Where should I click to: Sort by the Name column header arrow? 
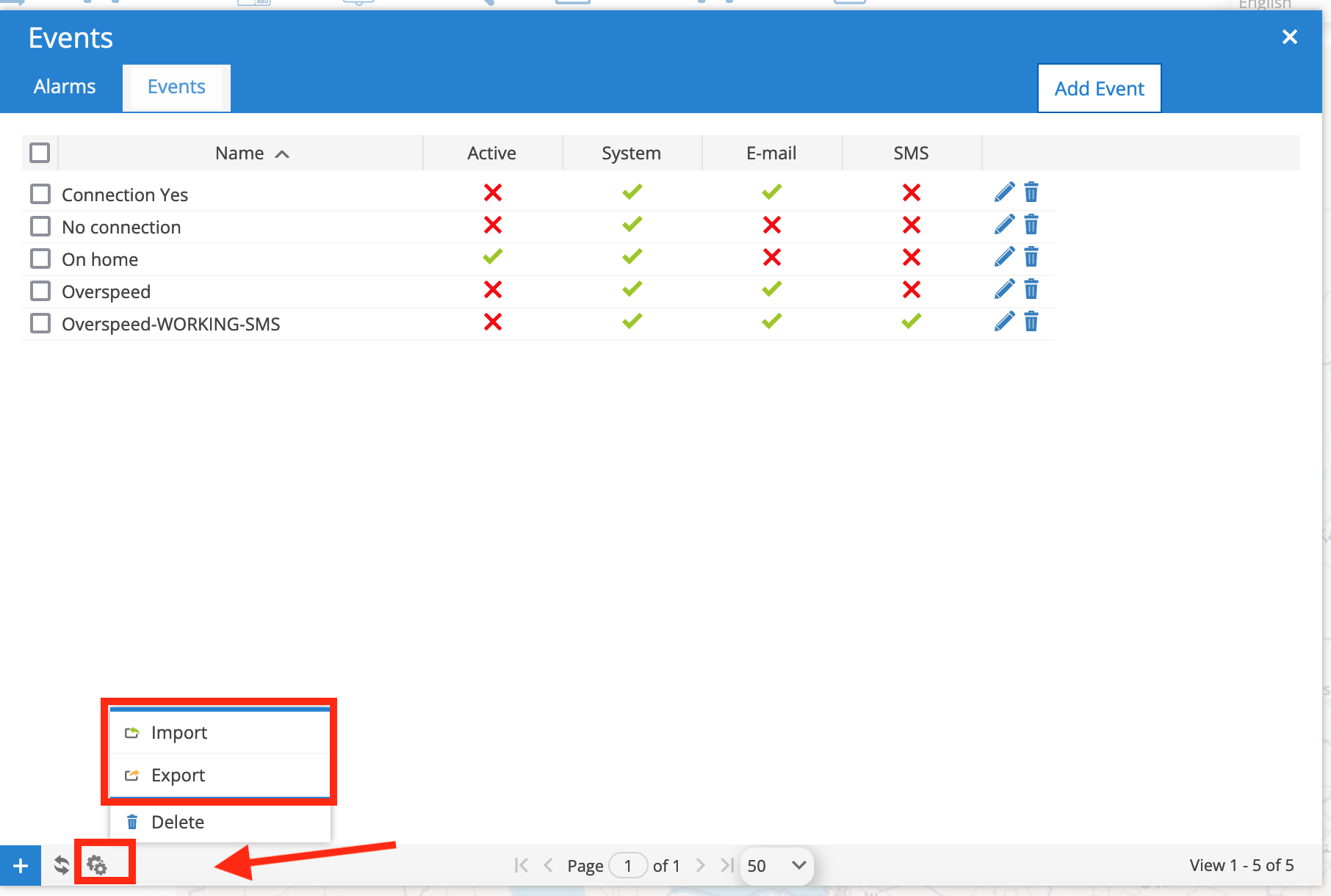coord(282,154)
